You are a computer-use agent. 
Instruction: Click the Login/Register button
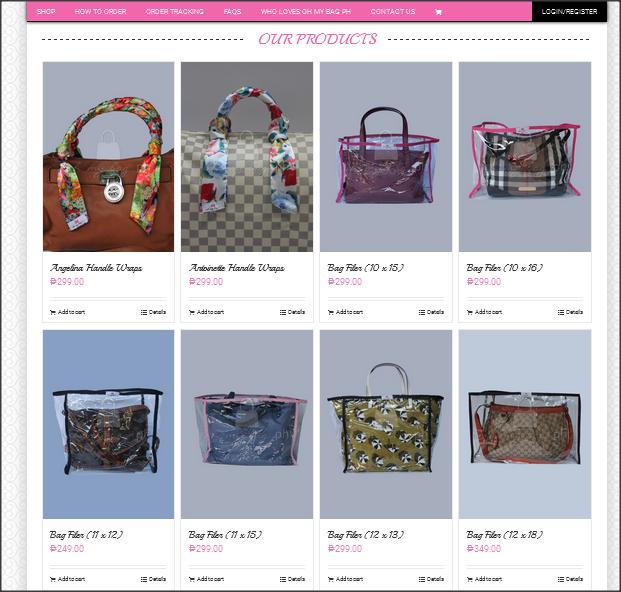[x=569, y=11]
